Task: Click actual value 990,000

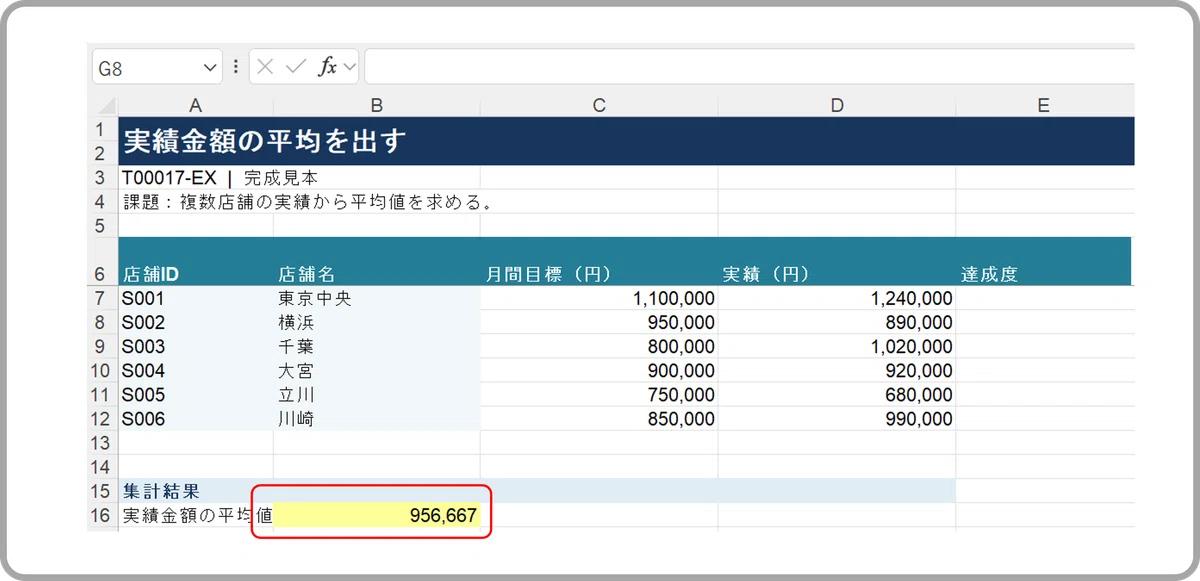Action: coord(837,419)
